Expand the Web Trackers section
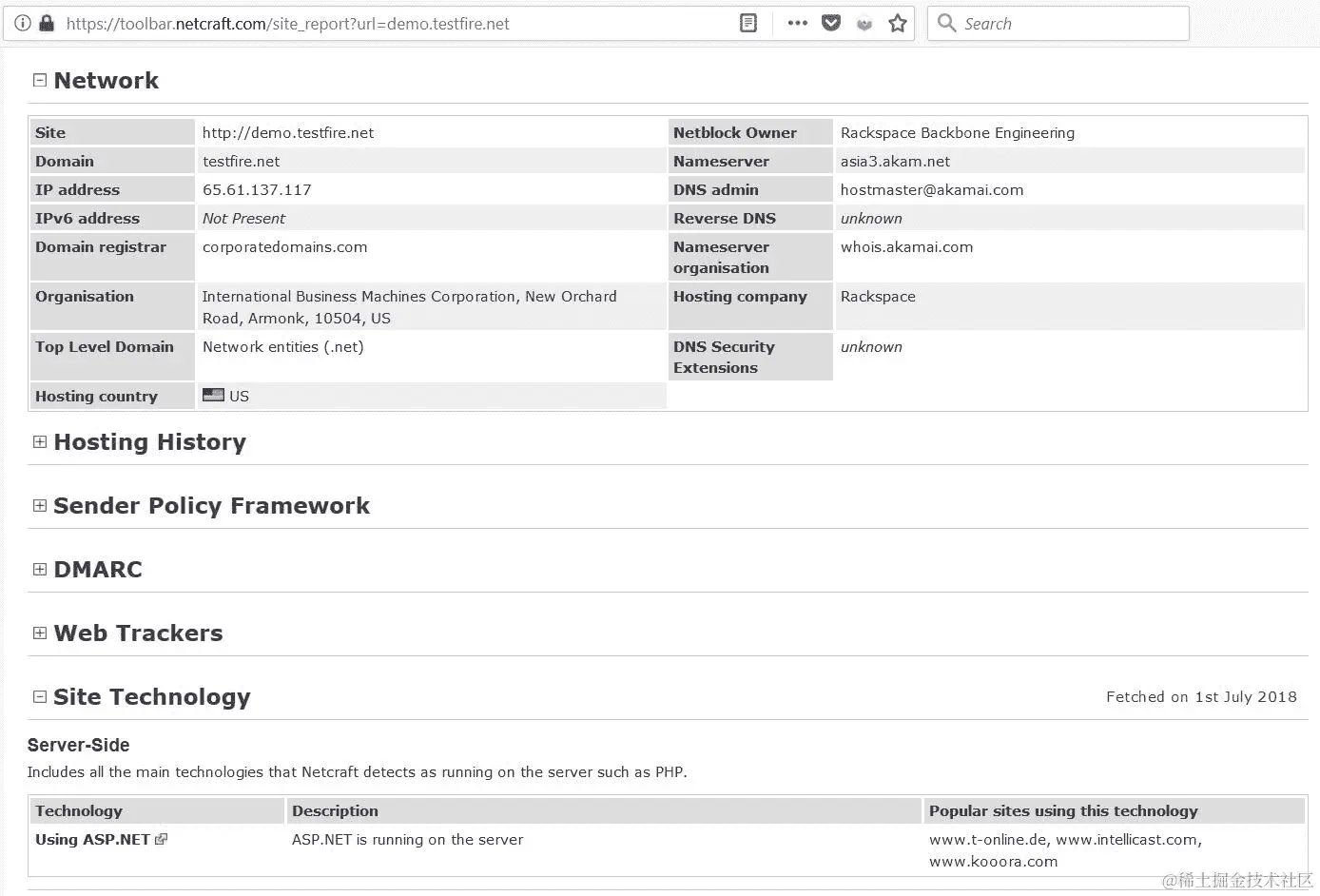Screen dimensions: 1320x896 click(x=40, y=633)
